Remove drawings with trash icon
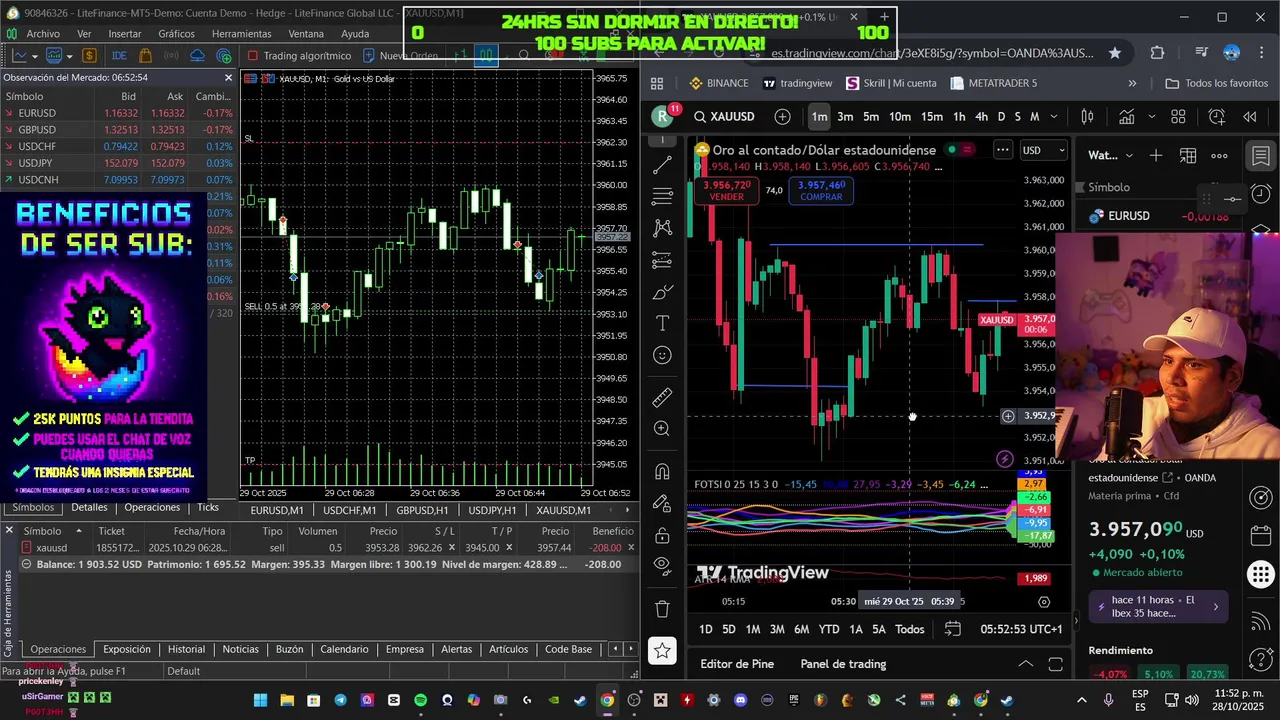This screenshot has width=1280, height=720. click(662, 609)
